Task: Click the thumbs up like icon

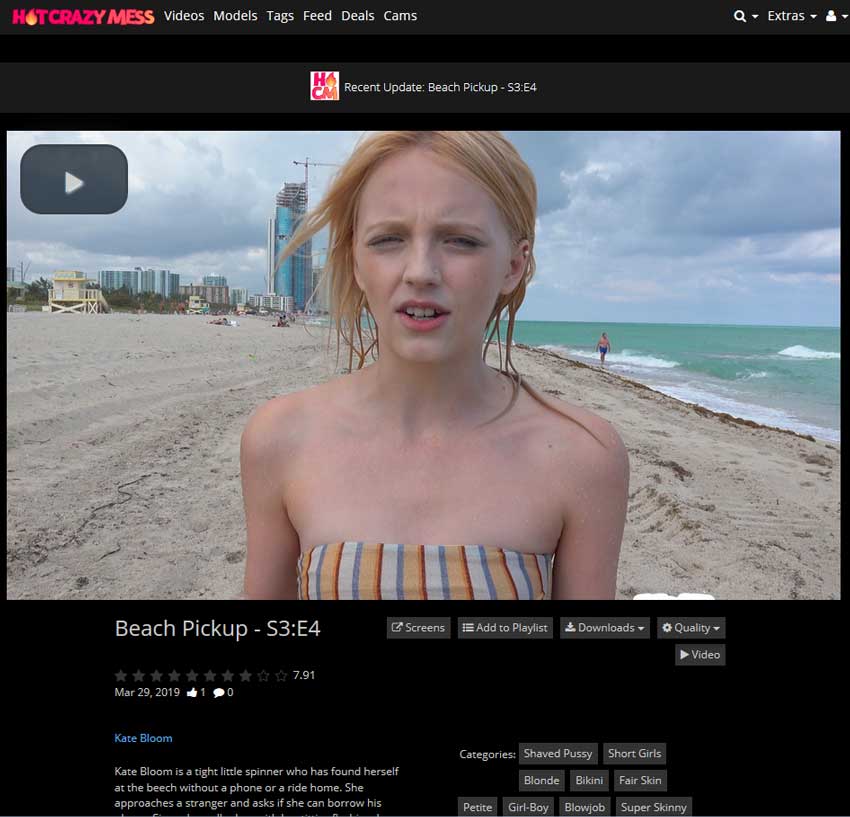Action: coord(192,692)
